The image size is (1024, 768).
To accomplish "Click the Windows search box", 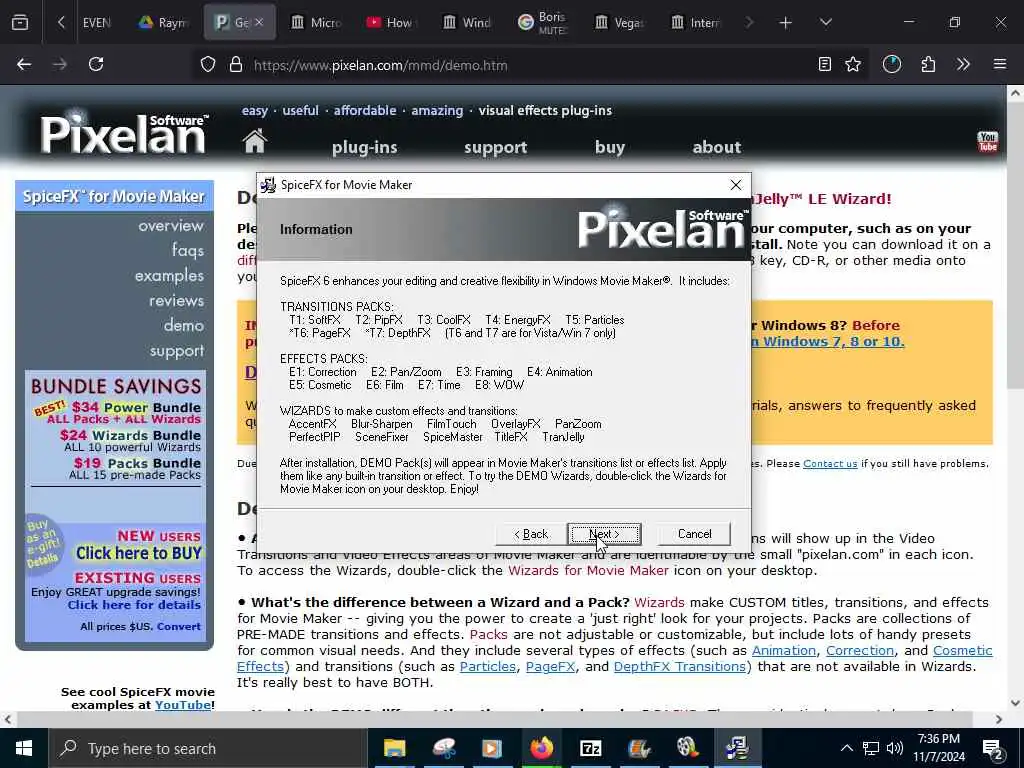I will point(208,748).
